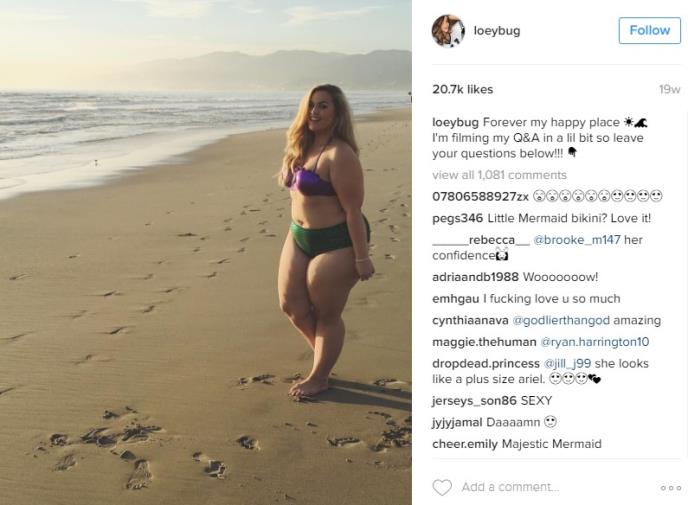Follow the loeybug account
The width and height of the screenshot is (688, 505).
pyautogui.click(x=649, y=30)
